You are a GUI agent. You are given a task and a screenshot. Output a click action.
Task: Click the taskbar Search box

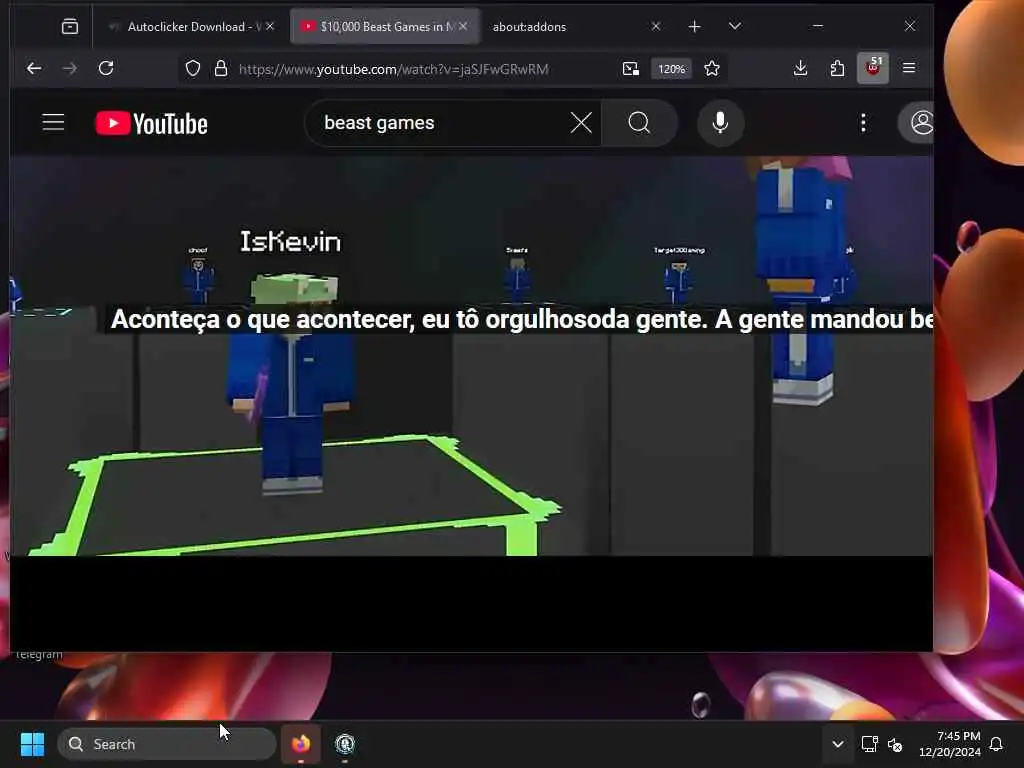click(x=167, y=744)
